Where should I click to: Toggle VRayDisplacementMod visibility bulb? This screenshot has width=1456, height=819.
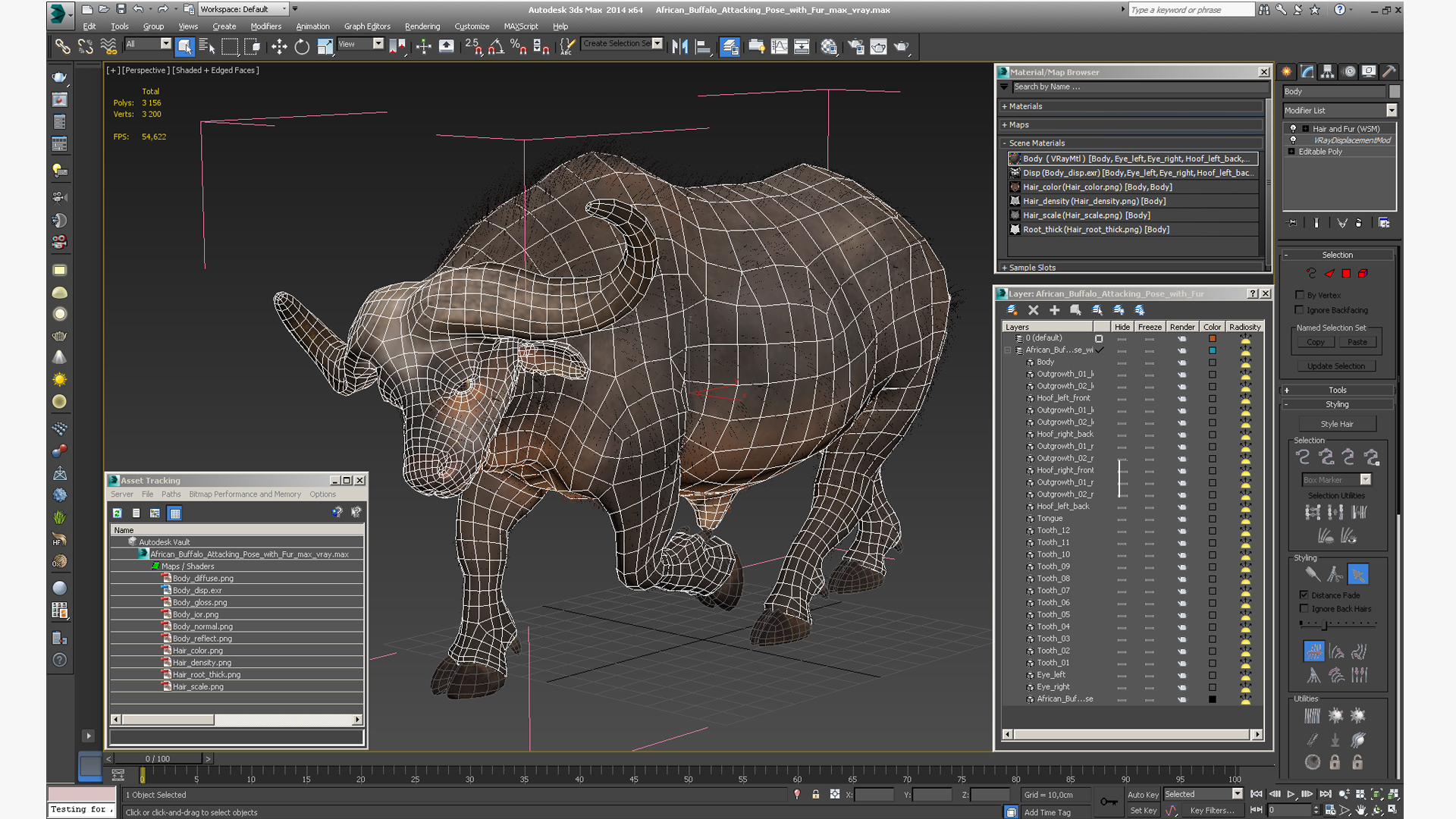(x=1294, y=140)
